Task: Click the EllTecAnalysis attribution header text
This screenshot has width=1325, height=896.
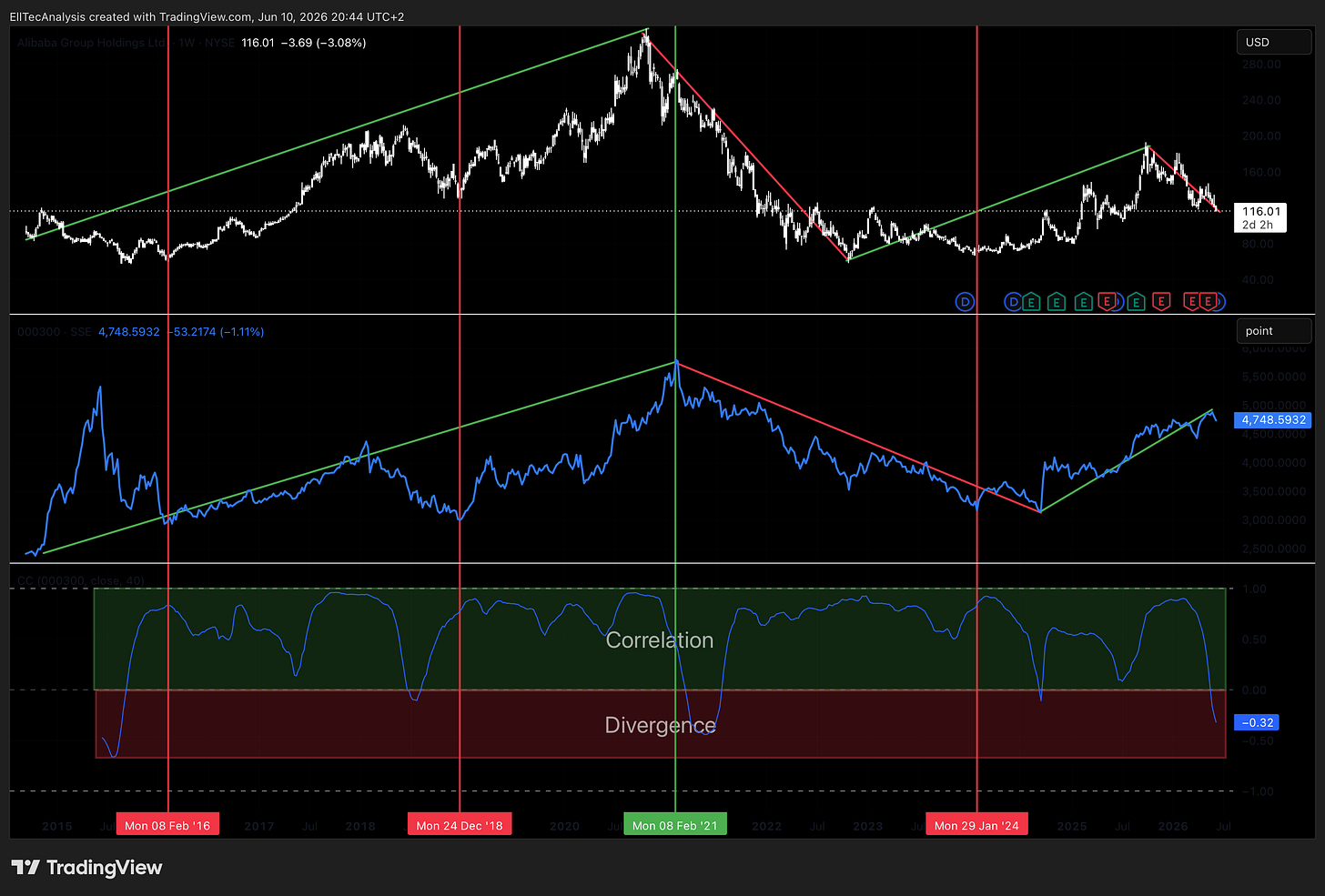Action: 207,16
